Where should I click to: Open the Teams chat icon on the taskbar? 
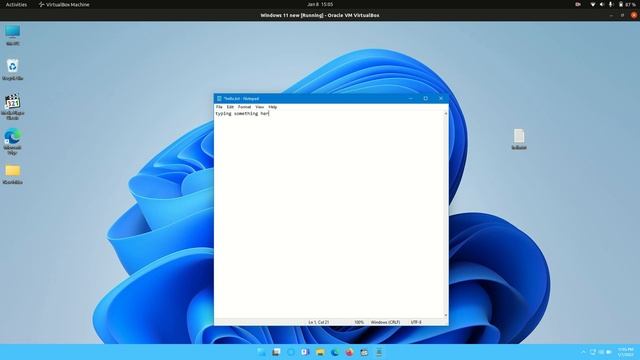[x=305, y=352]
